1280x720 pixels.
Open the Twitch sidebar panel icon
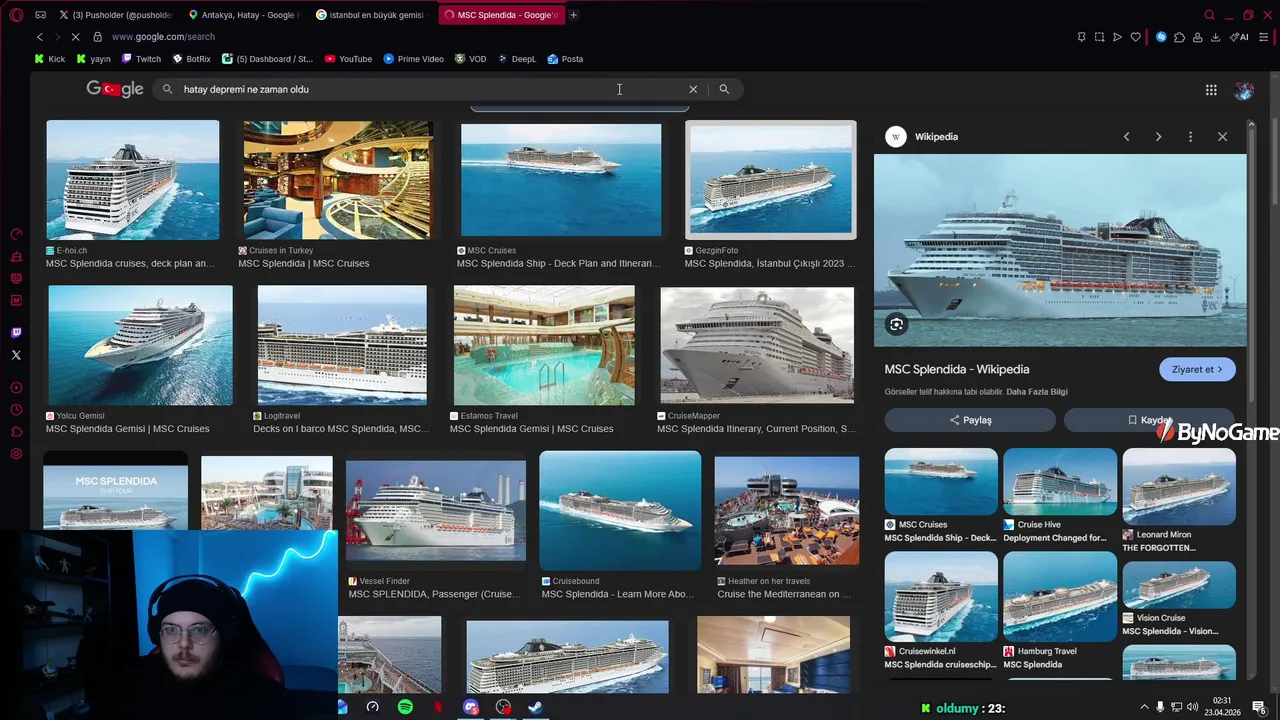click(x=16, y=333)
